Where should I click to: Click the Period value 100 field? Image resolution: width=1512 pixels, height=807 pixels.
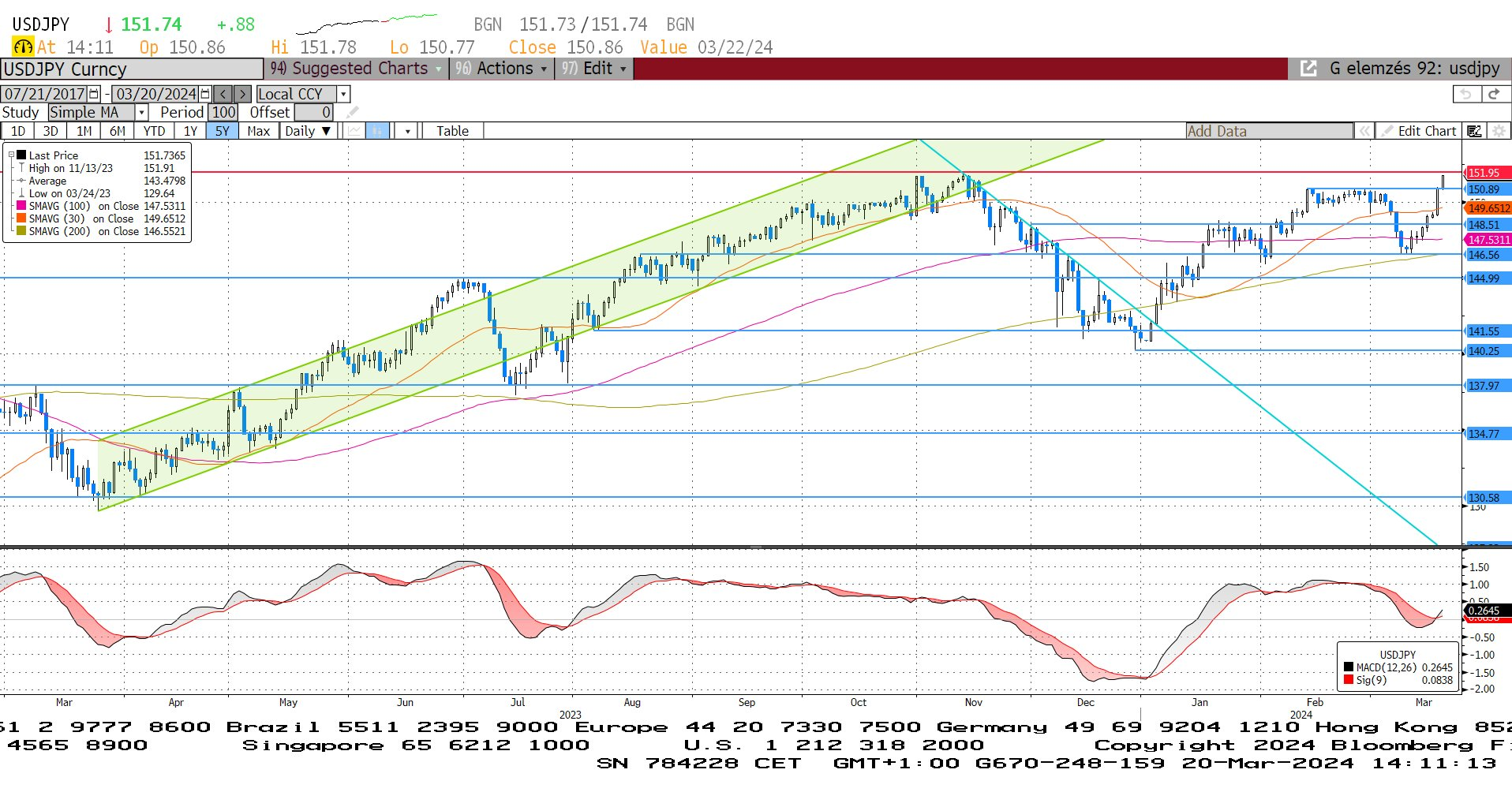223,112
